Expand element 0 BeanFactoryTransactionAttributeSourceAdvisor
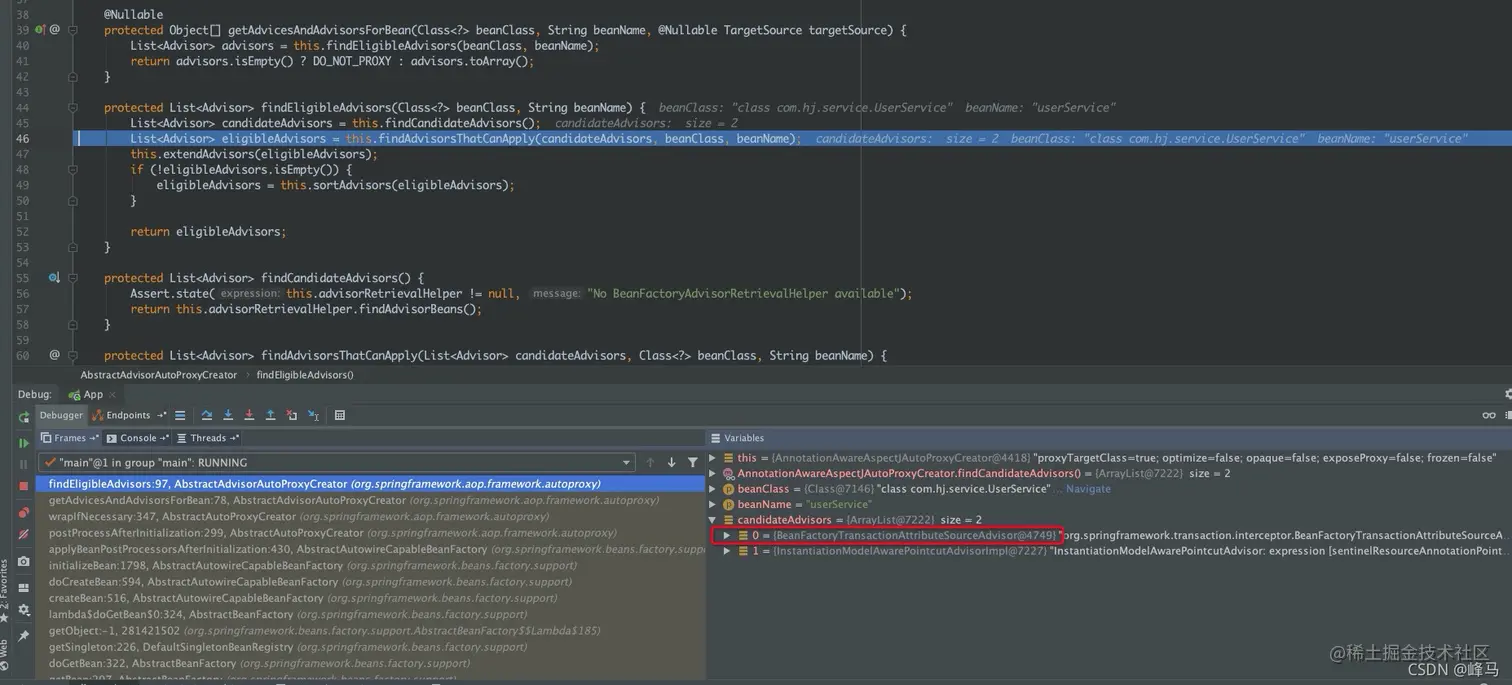The height and width of the screenshot is (685, 1512). (727, 536)
